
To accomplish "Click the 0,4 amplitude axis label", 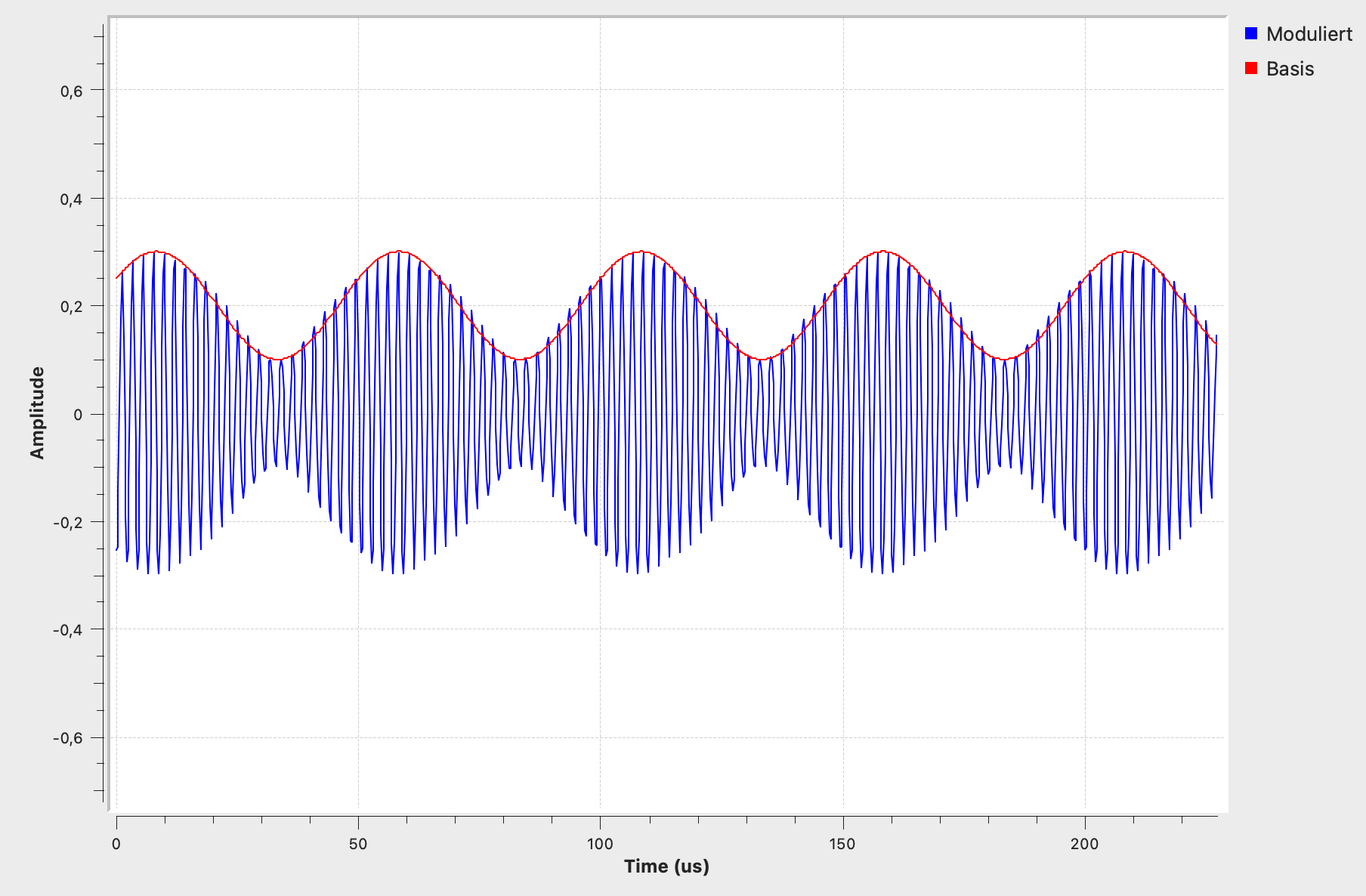I will [72, 199].
